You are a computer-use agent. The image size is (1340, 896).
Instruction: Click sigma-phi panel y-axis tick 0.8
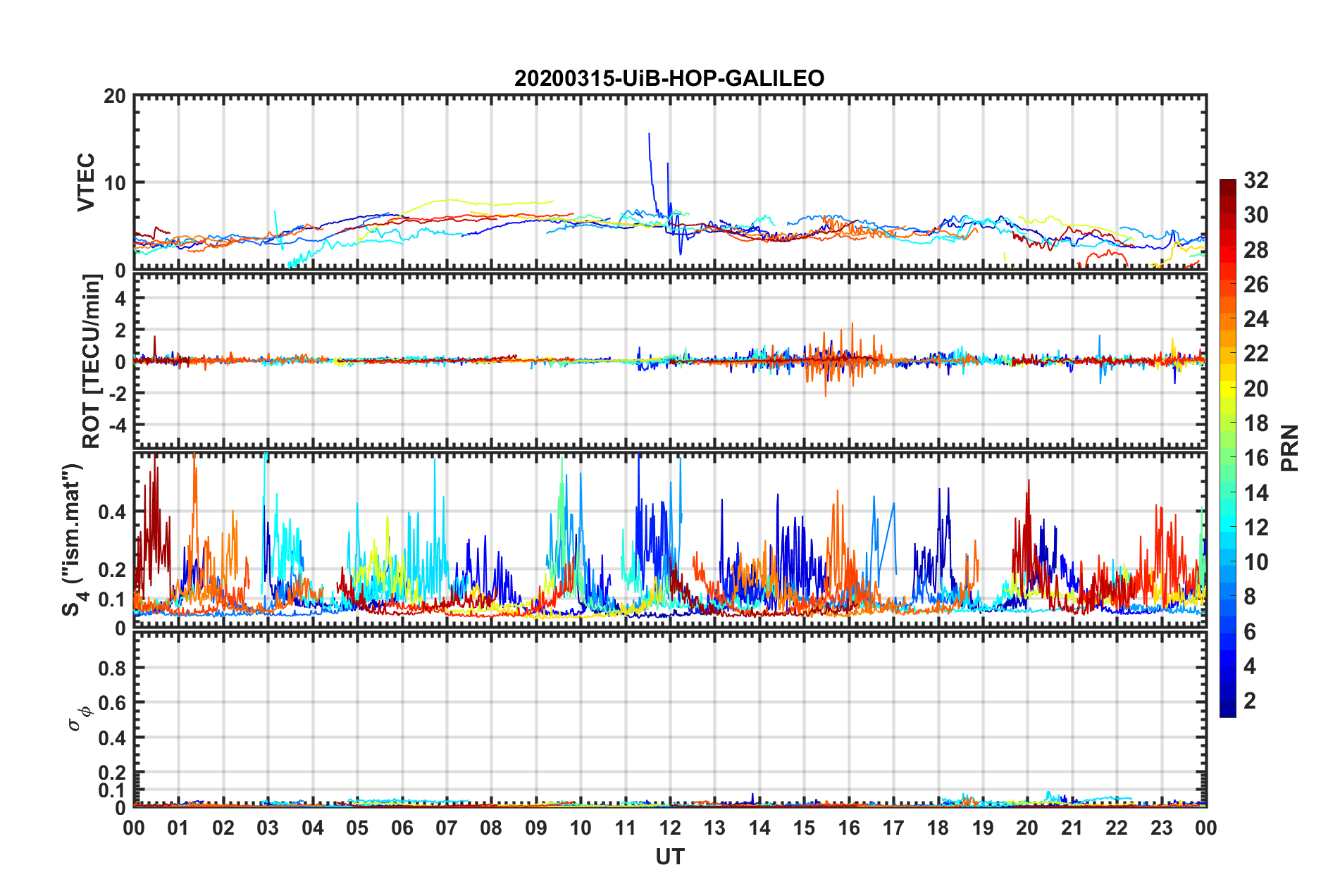tap(113, 668)
